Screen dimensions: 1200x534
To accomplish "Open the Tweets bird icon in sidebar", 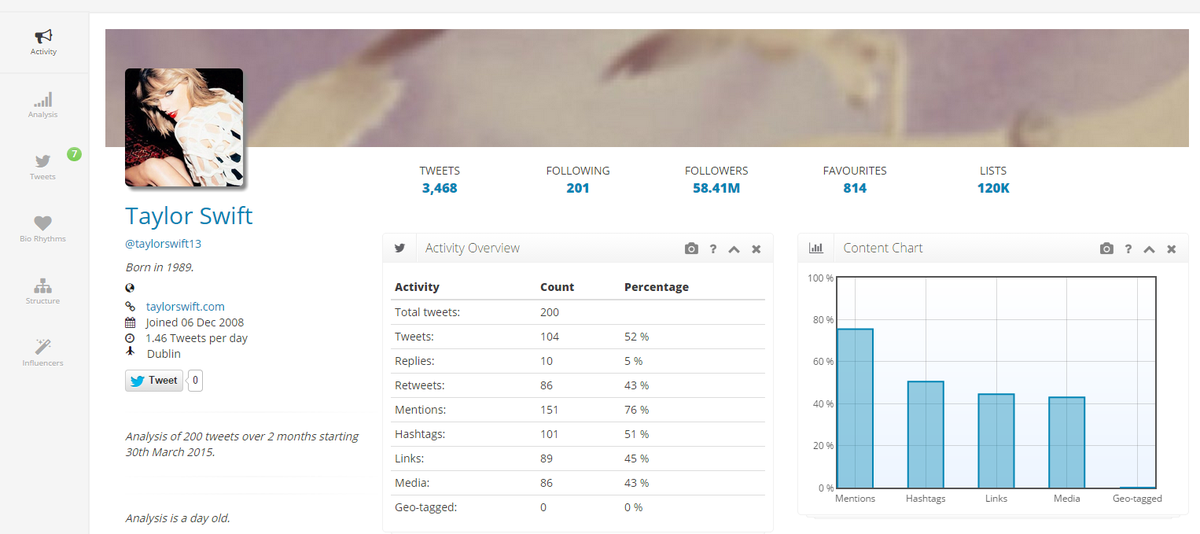I will click(43, 161).
